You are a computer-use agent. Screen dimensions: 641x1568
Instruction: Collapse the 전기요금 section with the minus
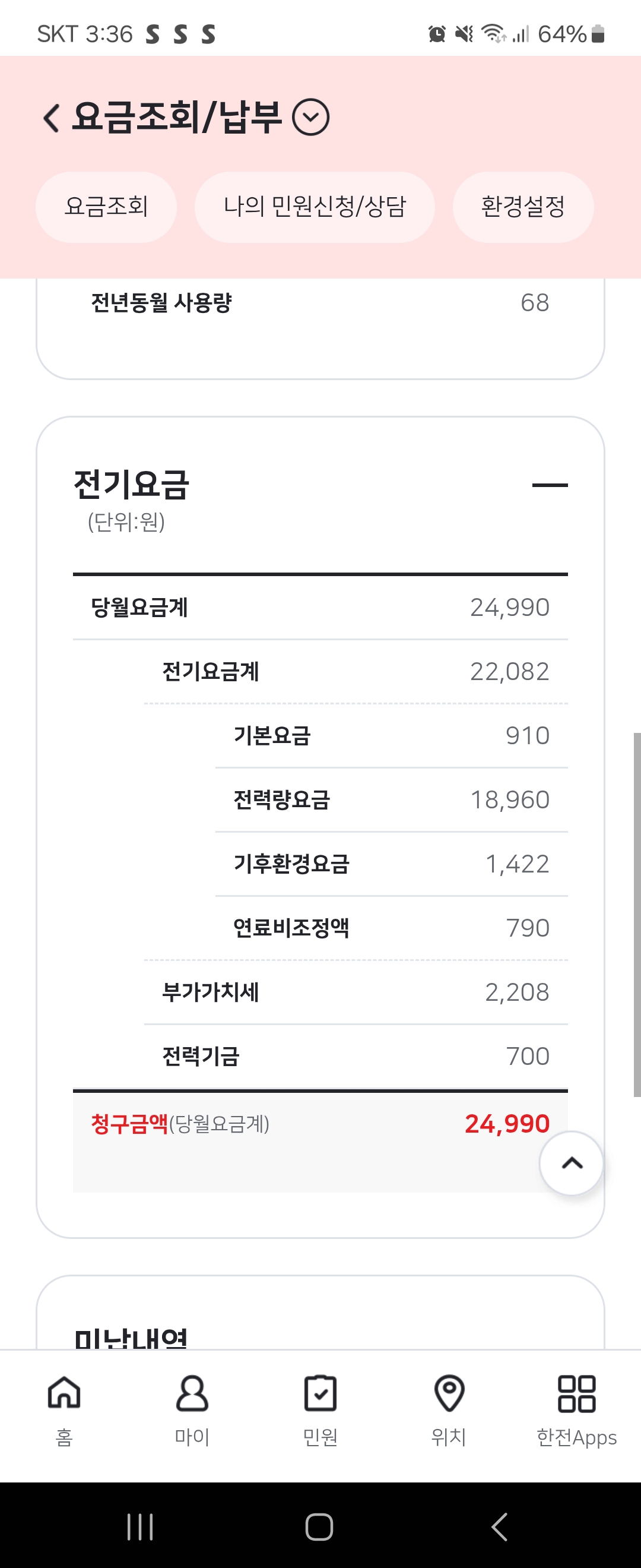(549, 485)
